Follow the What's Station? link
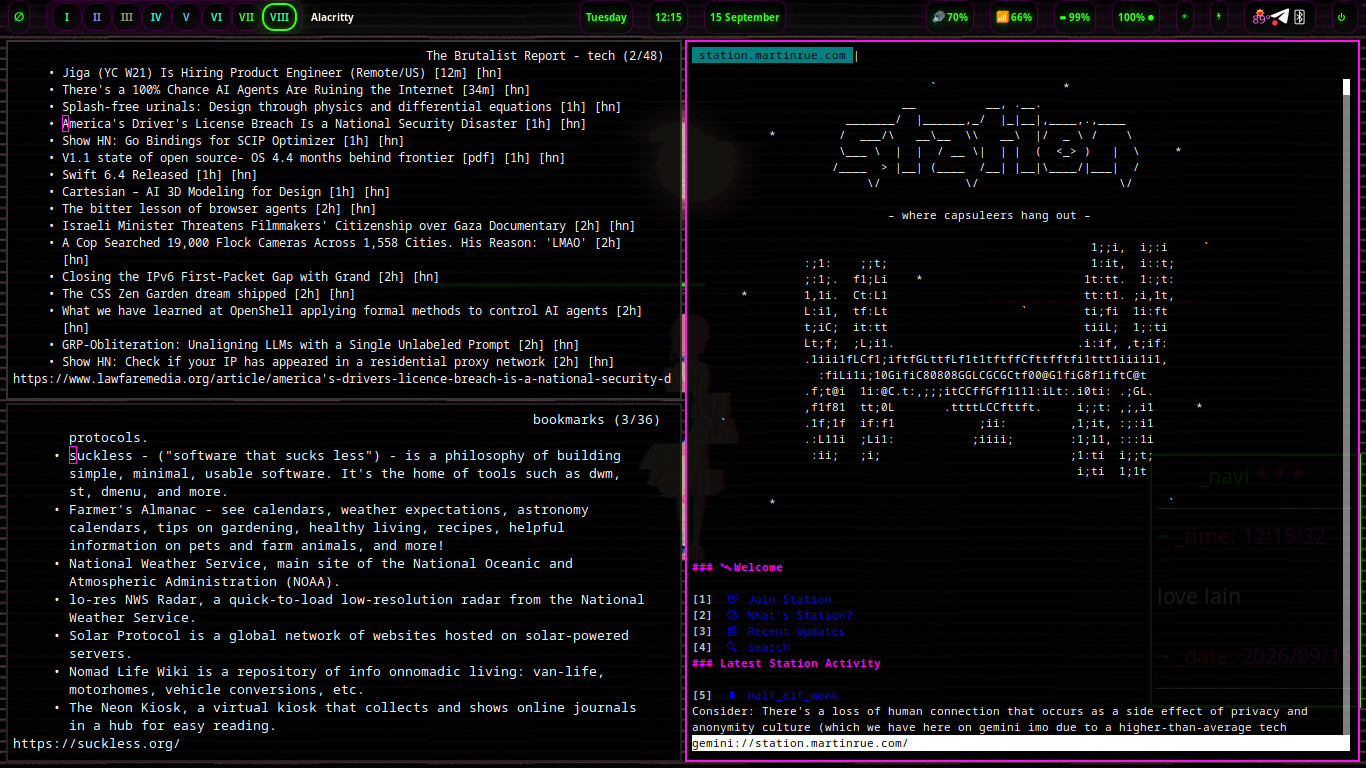Screen dimensions: 1366x768 tap(799, 616)
